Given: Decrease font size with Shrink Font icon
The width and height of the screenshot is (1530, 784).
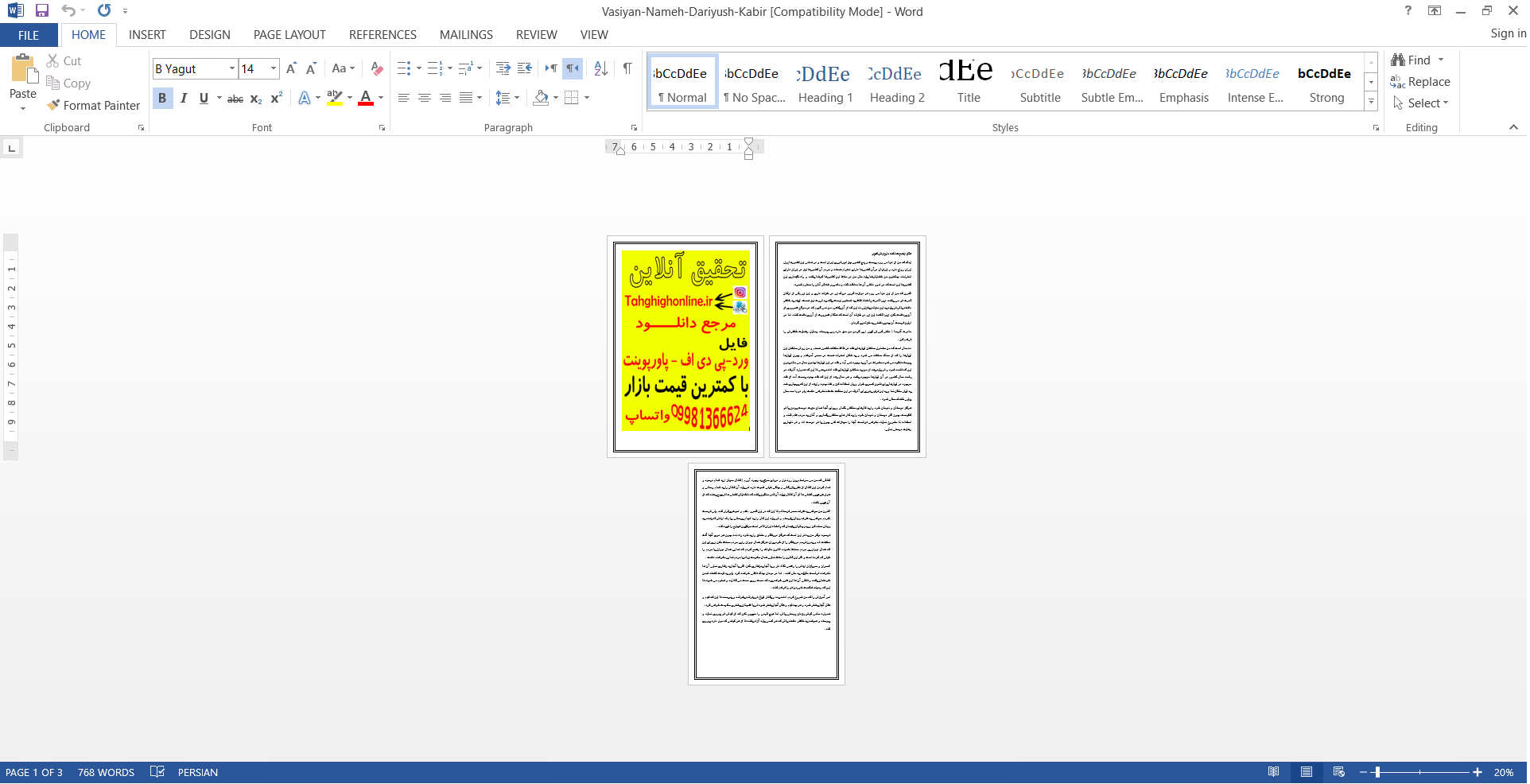Looking at the screenshot, I should (x=311, y=68).
